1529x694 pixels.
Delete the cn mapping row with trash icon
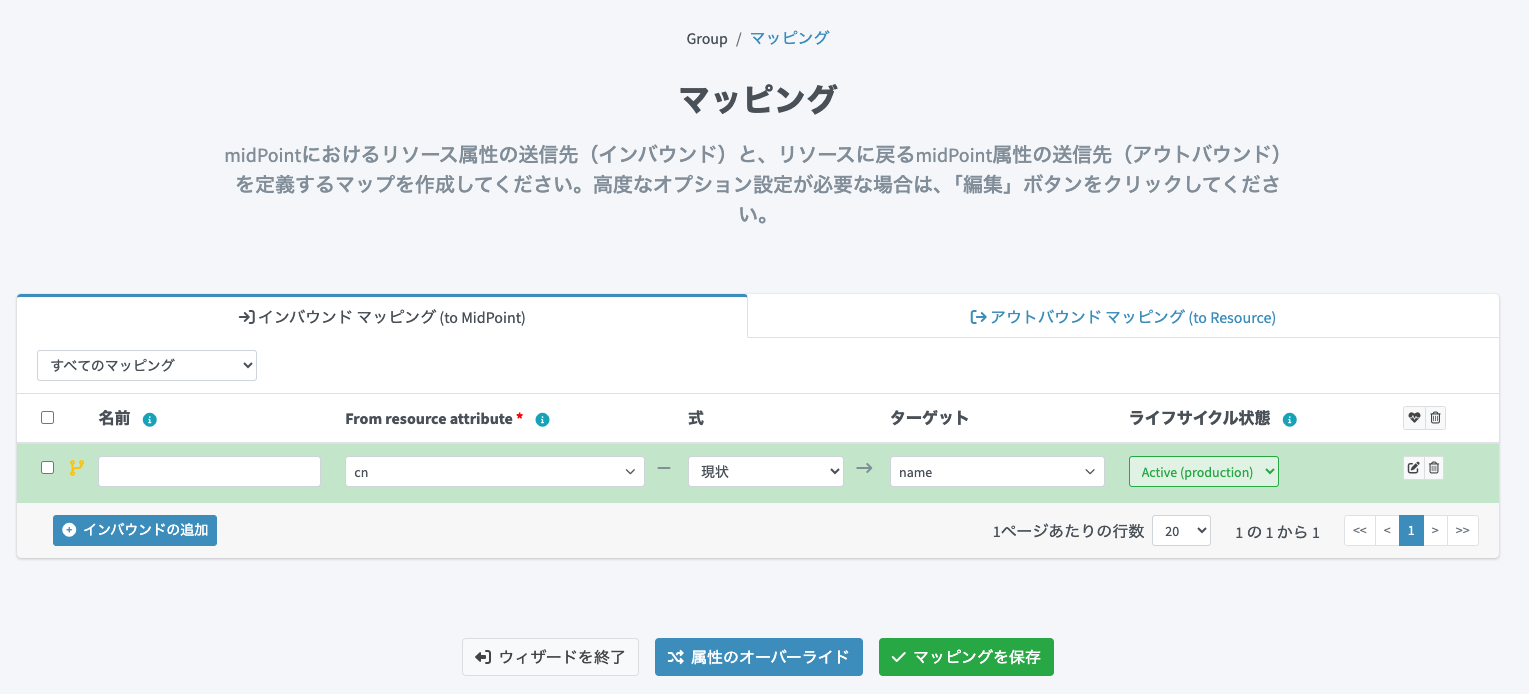click(x=1434, y=467)
